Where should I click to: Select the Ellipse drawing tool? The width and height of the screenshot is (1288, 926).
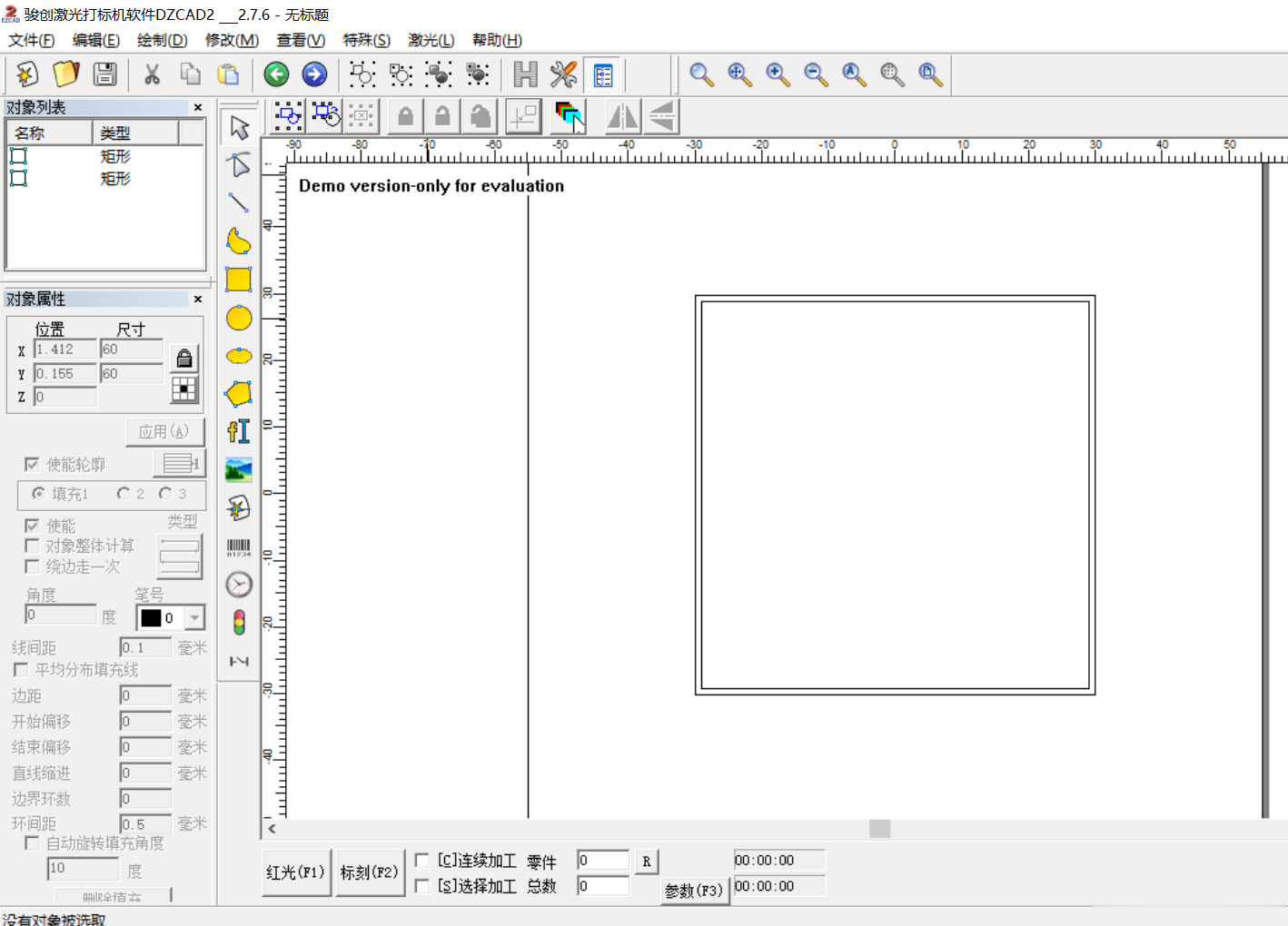(239, 356)
